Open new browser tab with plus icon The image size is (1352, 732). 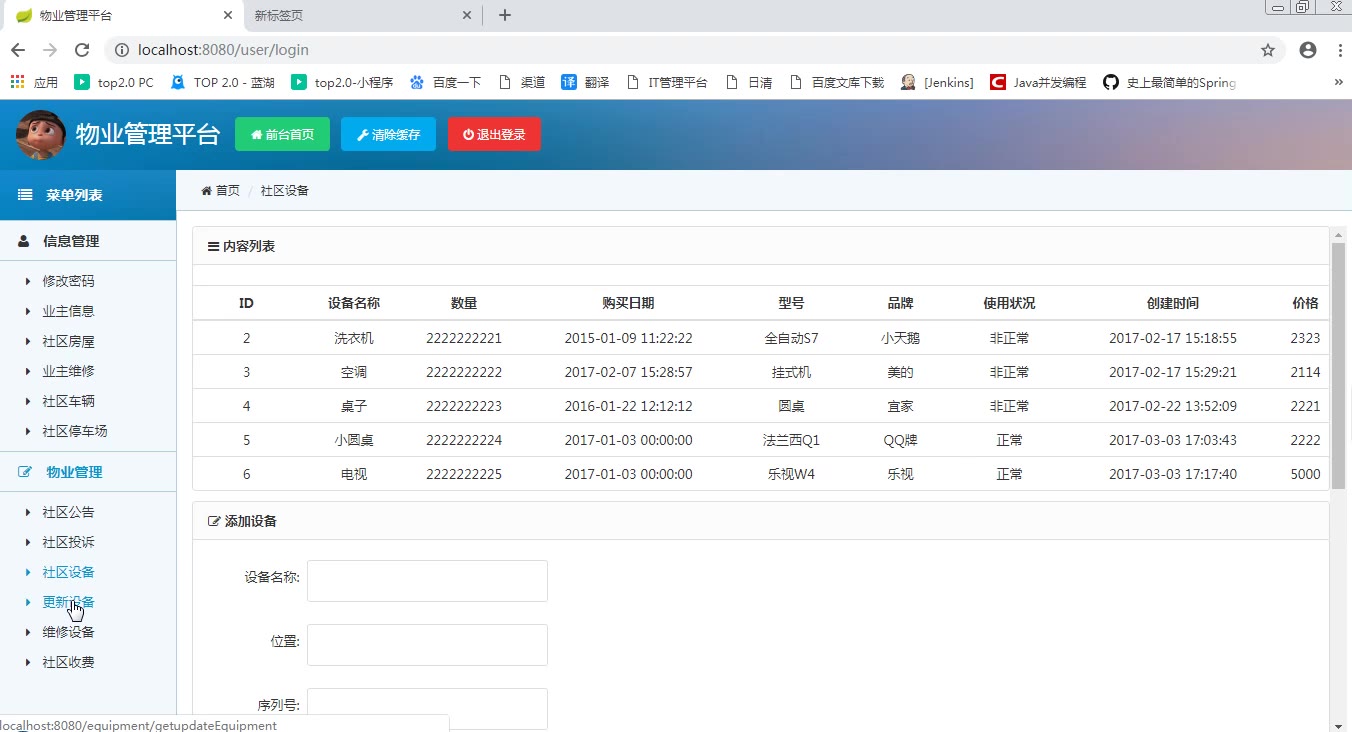click(505, 15)
